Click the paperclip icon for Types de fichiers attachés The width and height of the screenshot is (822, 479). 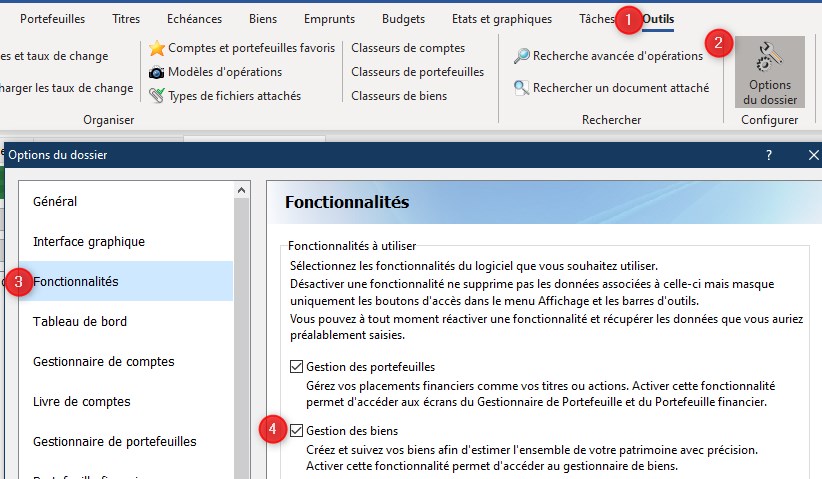click(x=157, y=96)
